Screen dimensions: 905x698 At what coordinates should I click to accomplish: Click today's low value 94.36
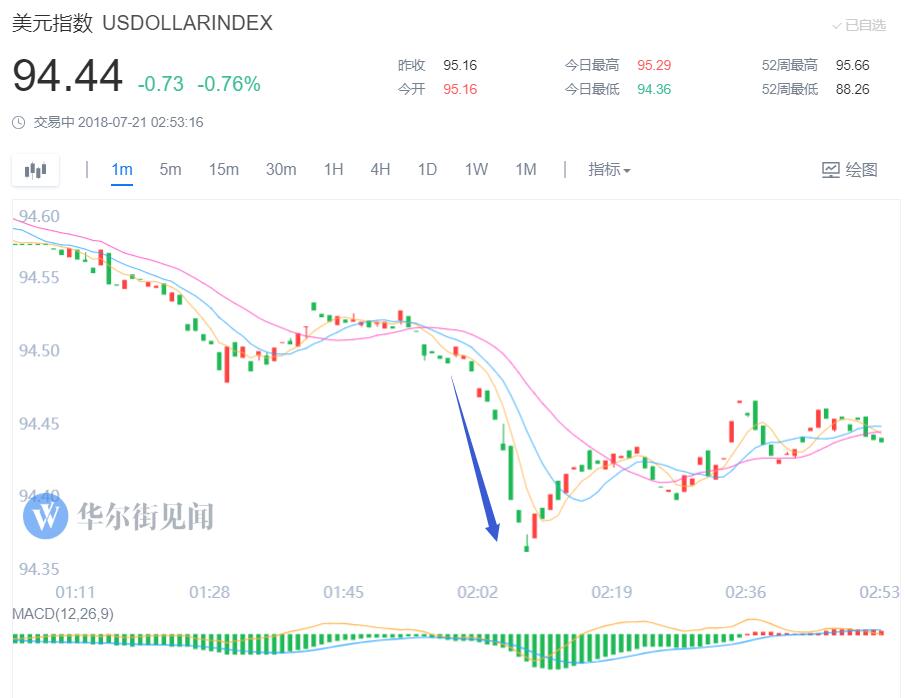pyautogui.click(x=654, y=89)
